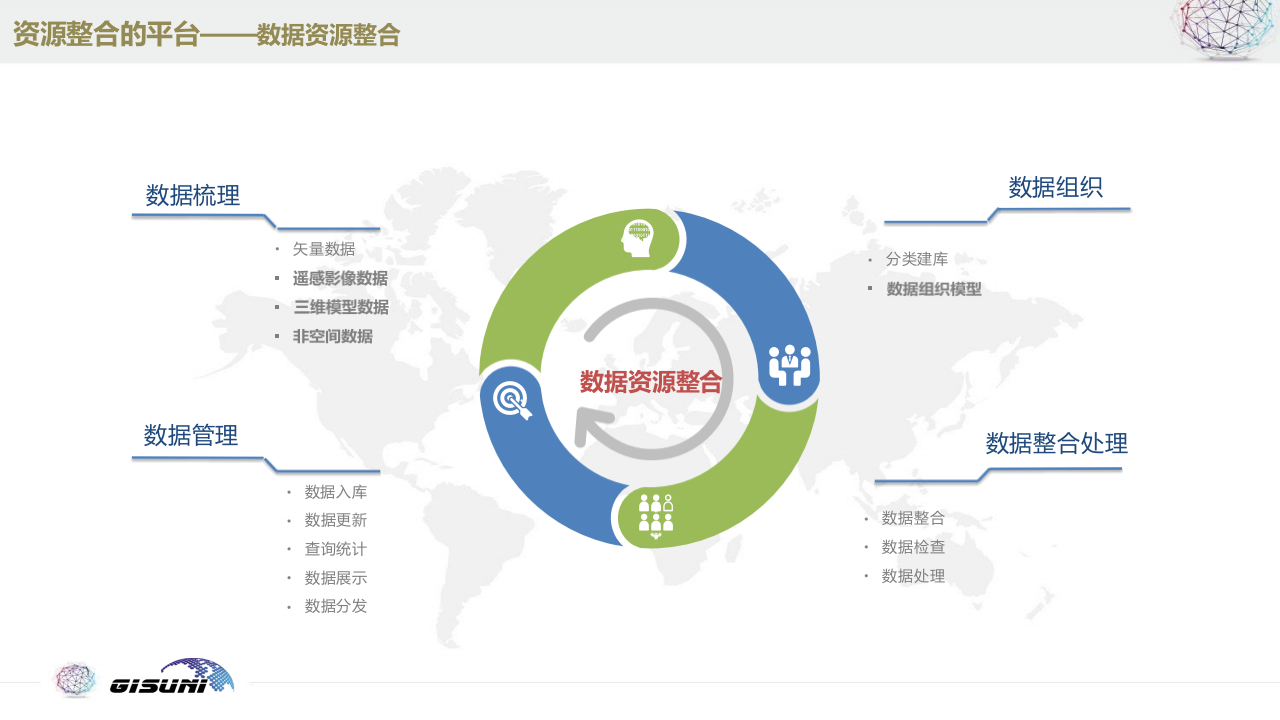Select the target bullseye icon

pos(512,400)
